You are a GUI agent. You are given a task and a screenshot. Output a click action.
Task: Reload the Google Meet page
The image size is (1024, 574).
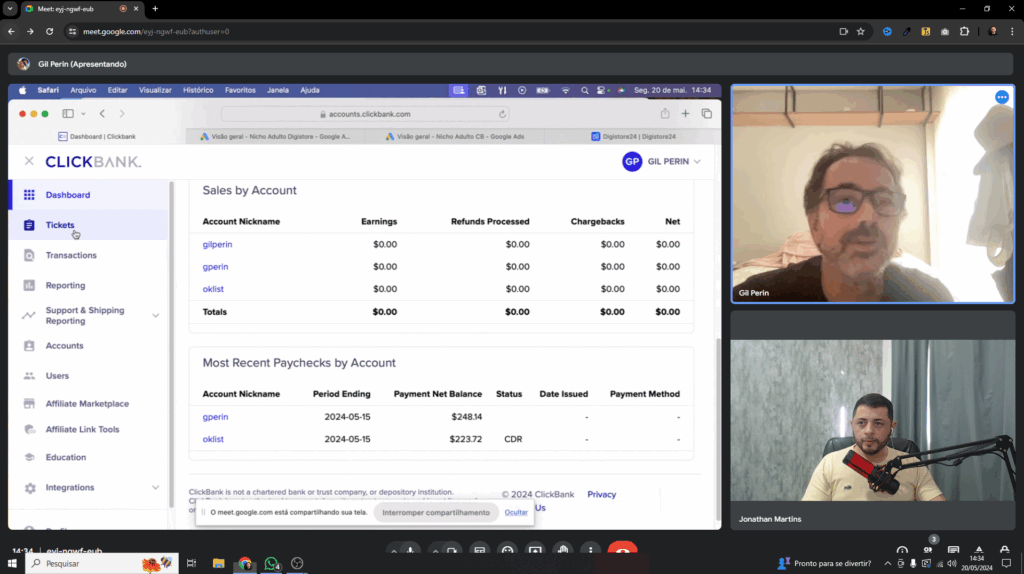(50, 31)
